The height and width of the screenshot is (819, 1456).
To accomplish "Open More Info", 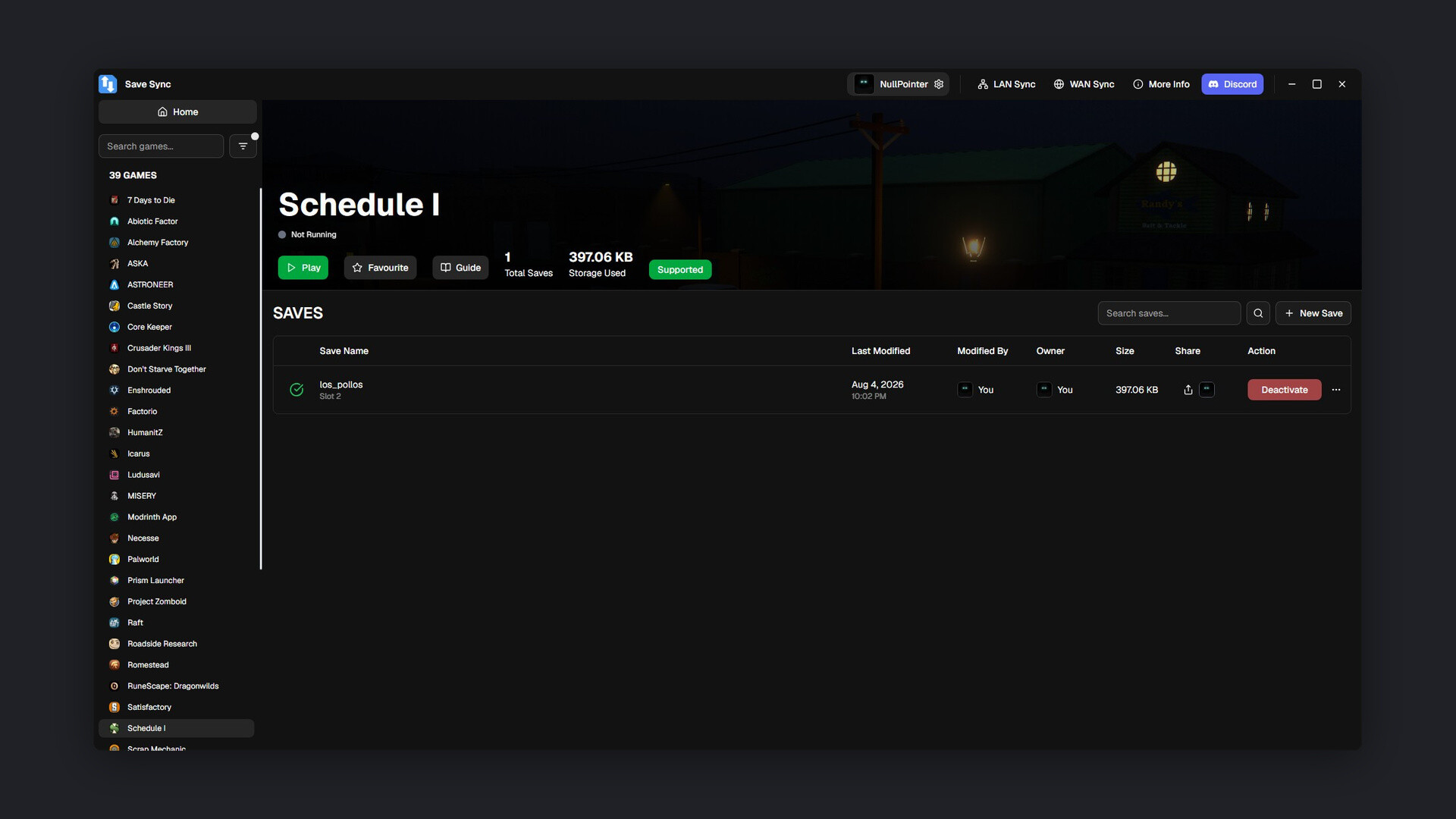I will click(x=1161, y=84).
